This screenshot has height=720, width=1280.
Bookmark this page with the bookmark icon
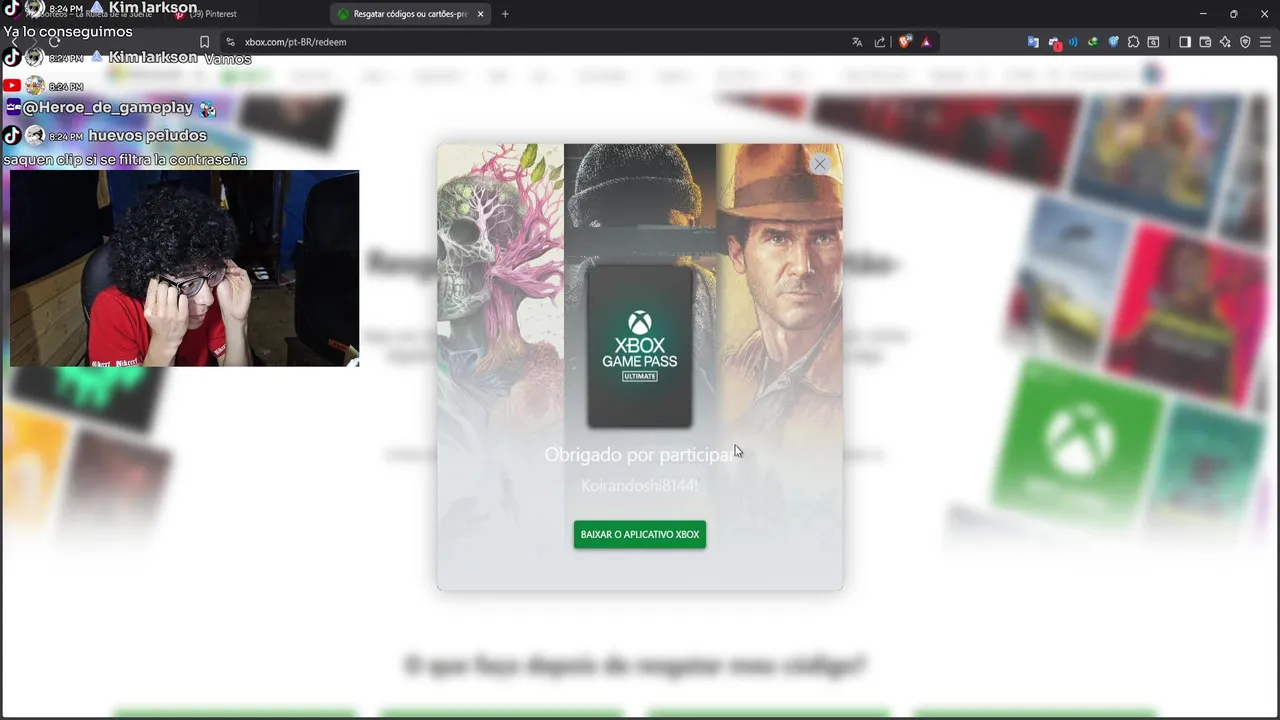204,42
